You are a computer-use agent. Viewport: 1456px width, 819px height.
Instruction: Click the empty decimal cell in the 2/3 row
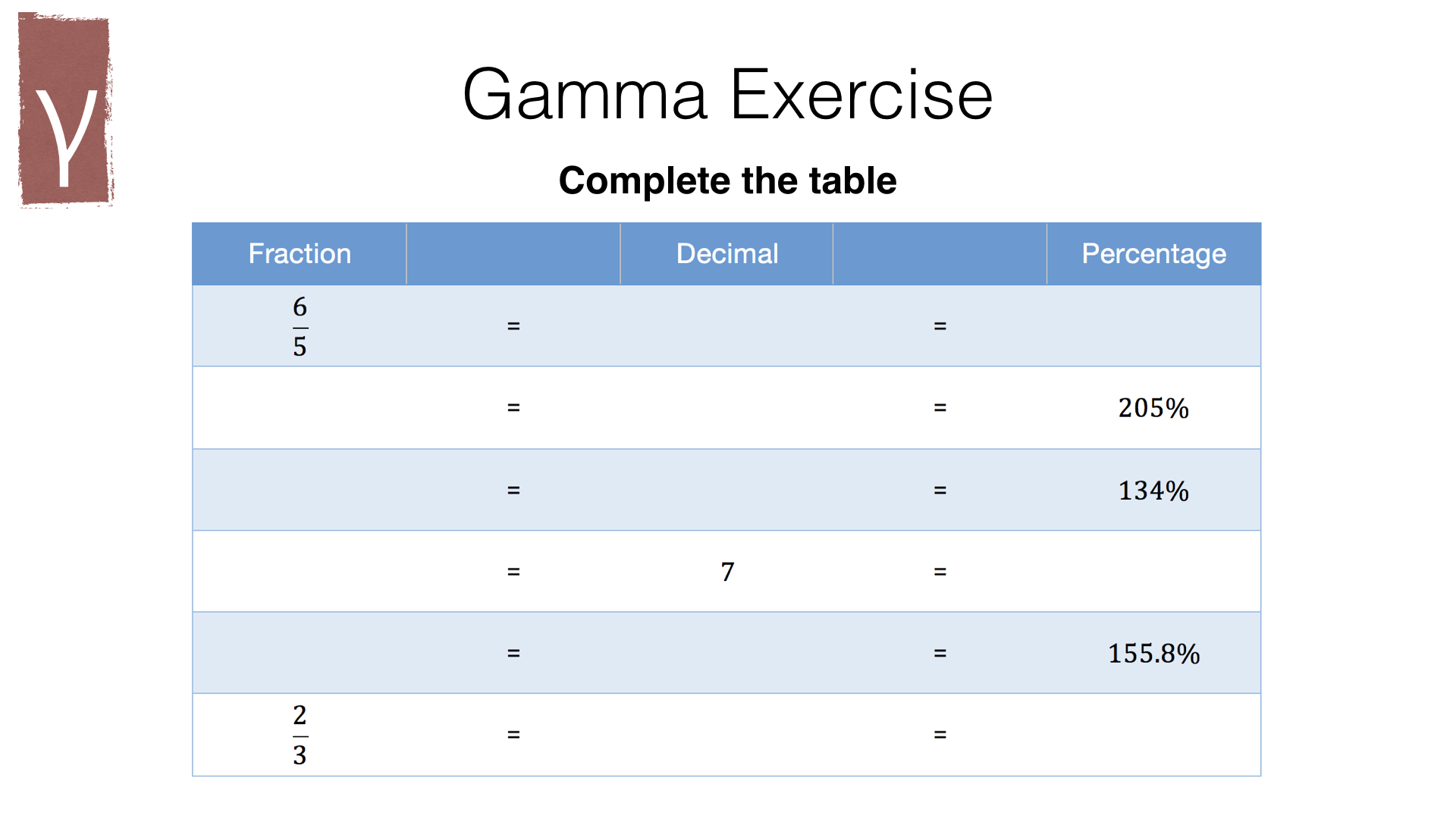726,734
